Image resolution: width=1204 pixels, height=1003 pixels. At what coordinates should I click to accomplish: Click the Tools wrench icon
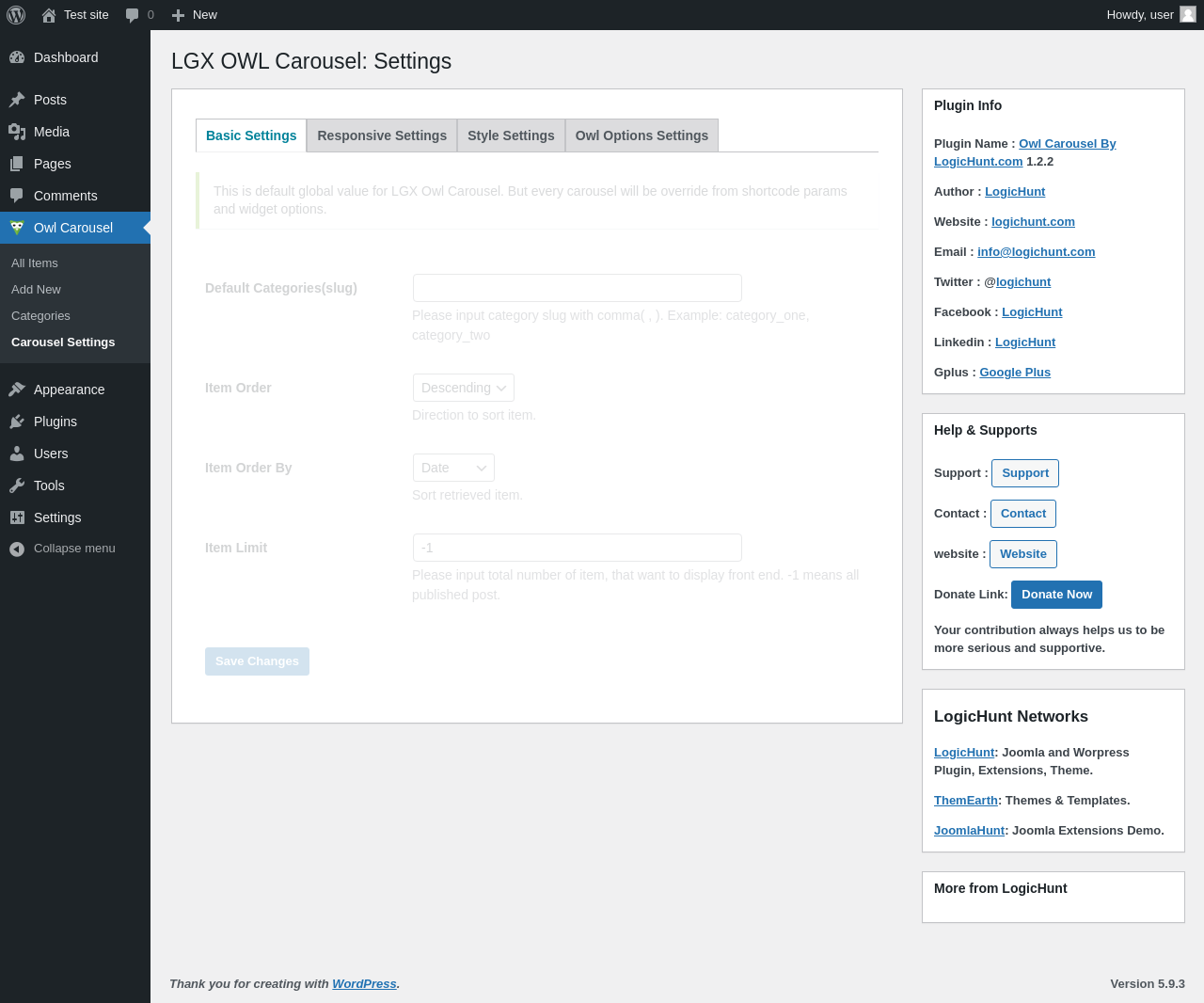[17, 486]
